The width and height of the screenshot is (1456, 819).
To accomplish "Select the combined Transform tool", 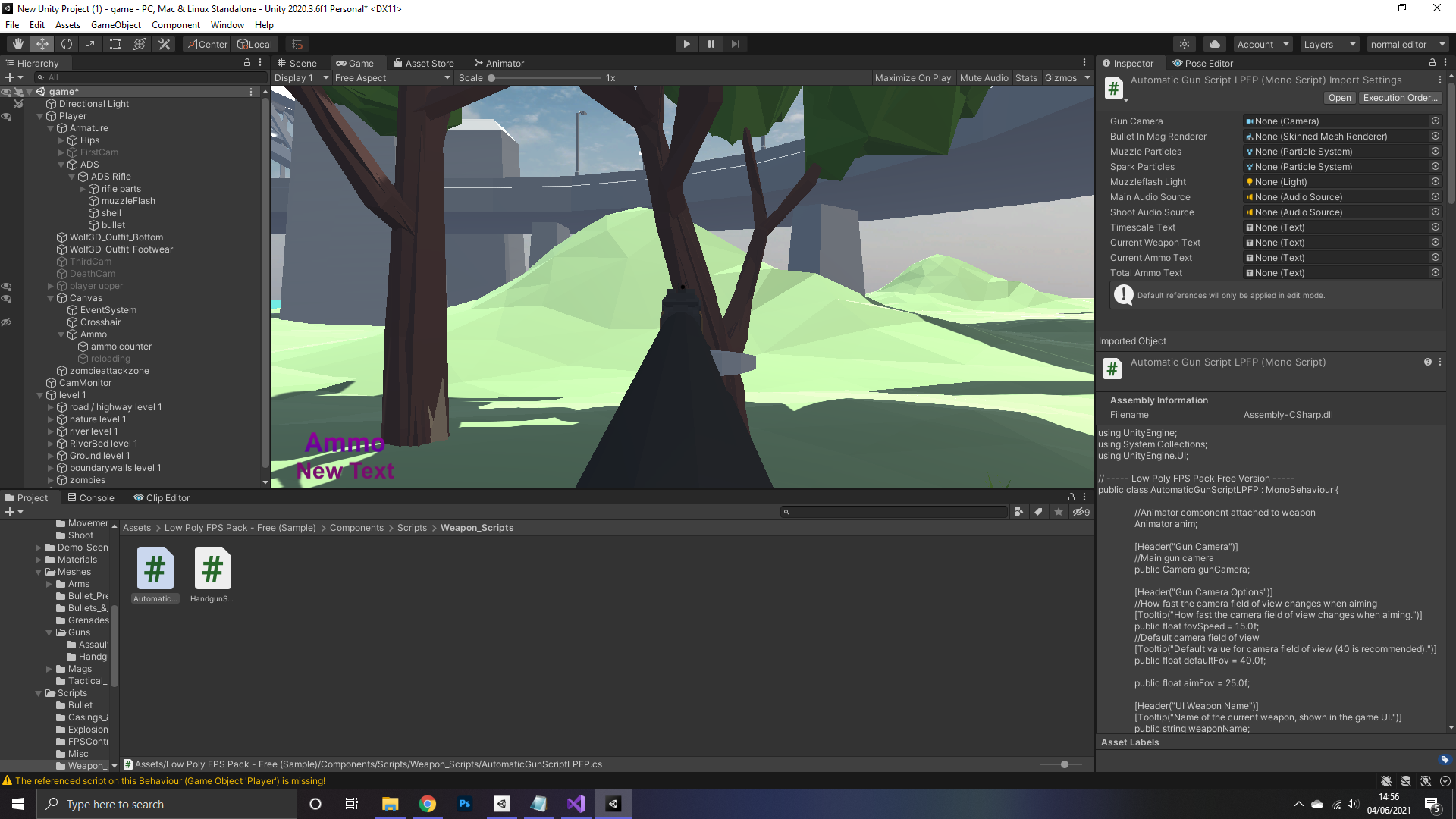I will tap(140, 44).
